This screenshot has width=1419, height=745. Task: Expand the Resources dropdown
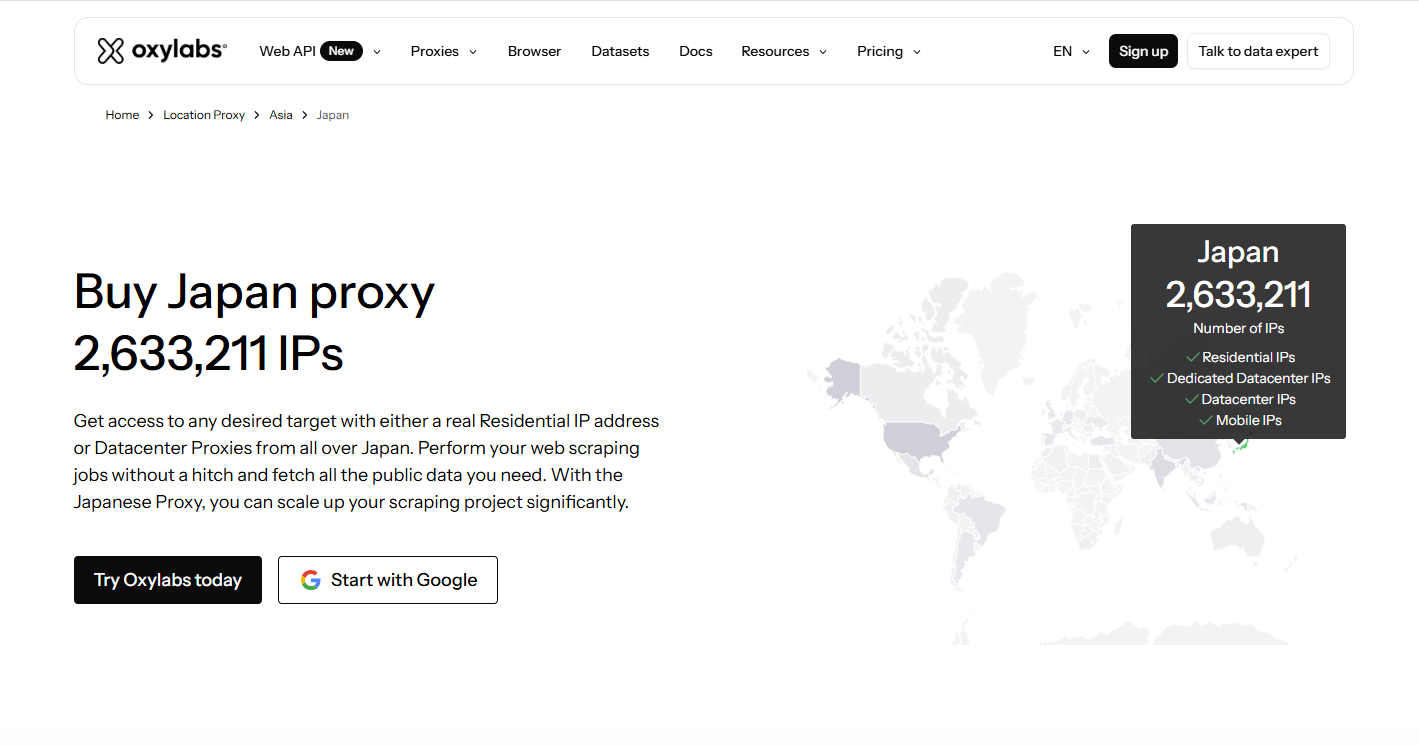pos(784,51)
